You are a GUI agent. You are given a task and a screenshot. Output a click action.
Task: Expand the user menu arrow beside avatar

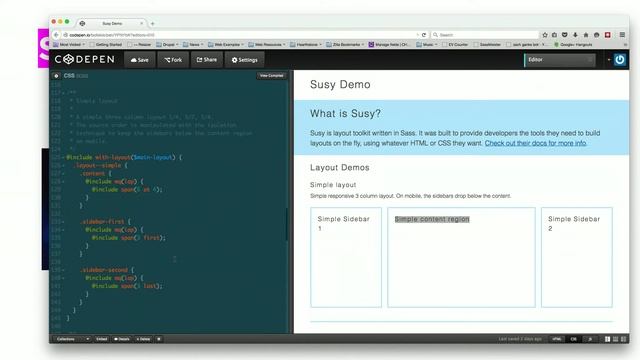coord(609,60)
